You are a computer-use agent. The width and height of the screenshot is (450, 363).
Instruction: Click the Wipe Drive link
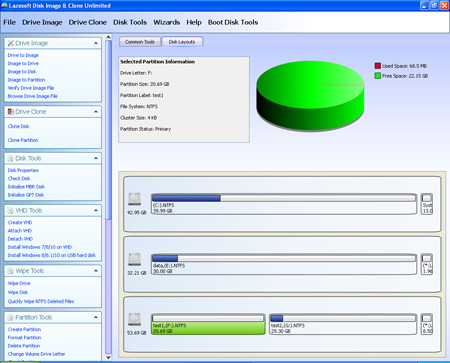coord(19,283)
